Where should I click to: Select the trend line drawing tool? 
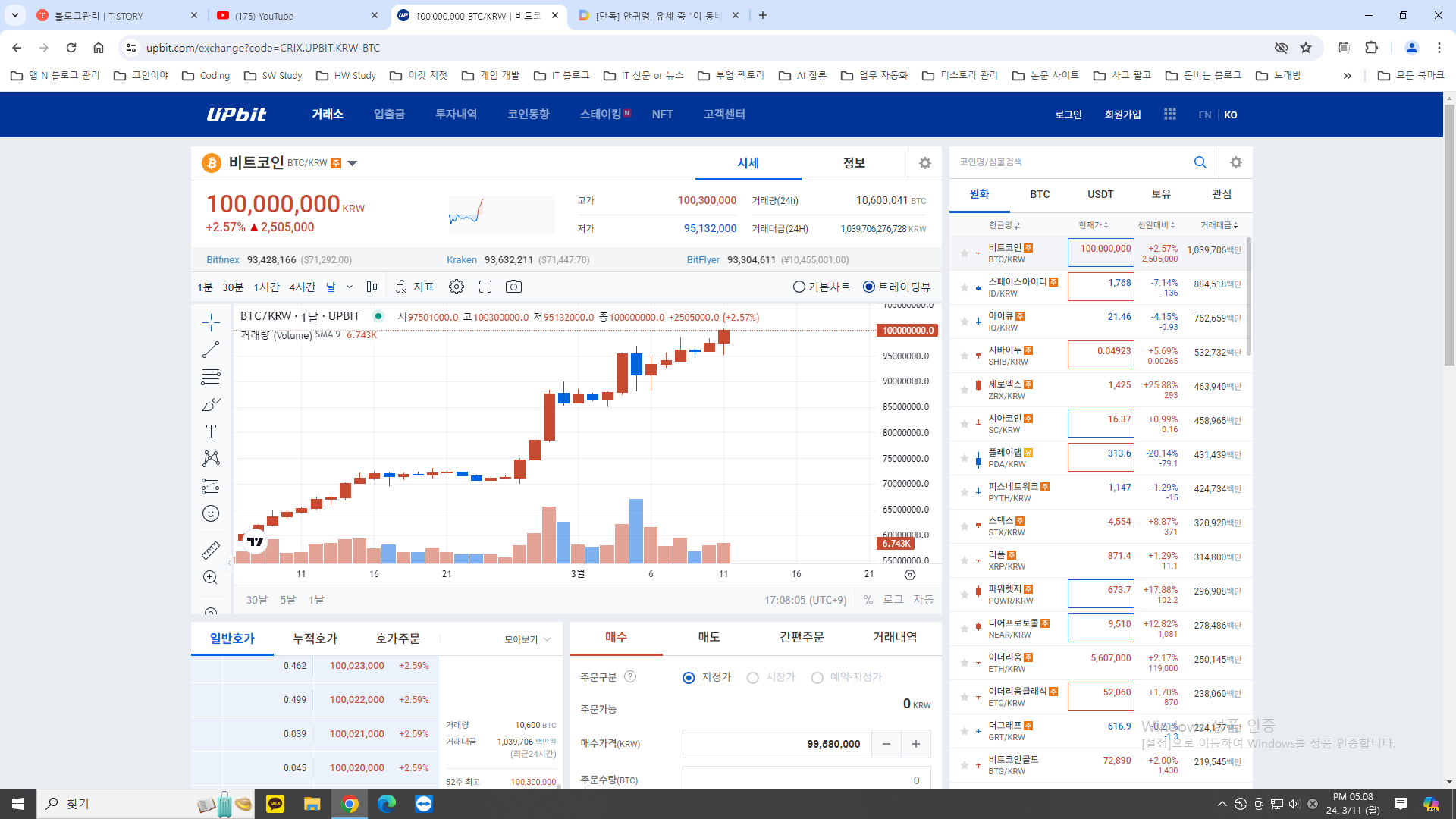click(211, 350)
